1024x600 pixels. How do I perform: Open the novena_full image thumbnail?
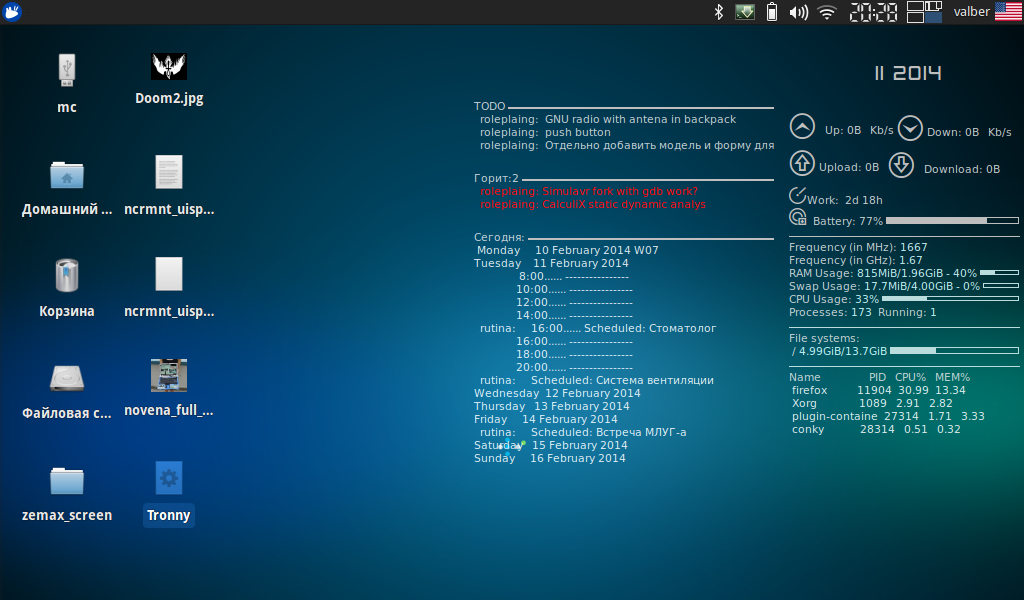coord(168,373)
